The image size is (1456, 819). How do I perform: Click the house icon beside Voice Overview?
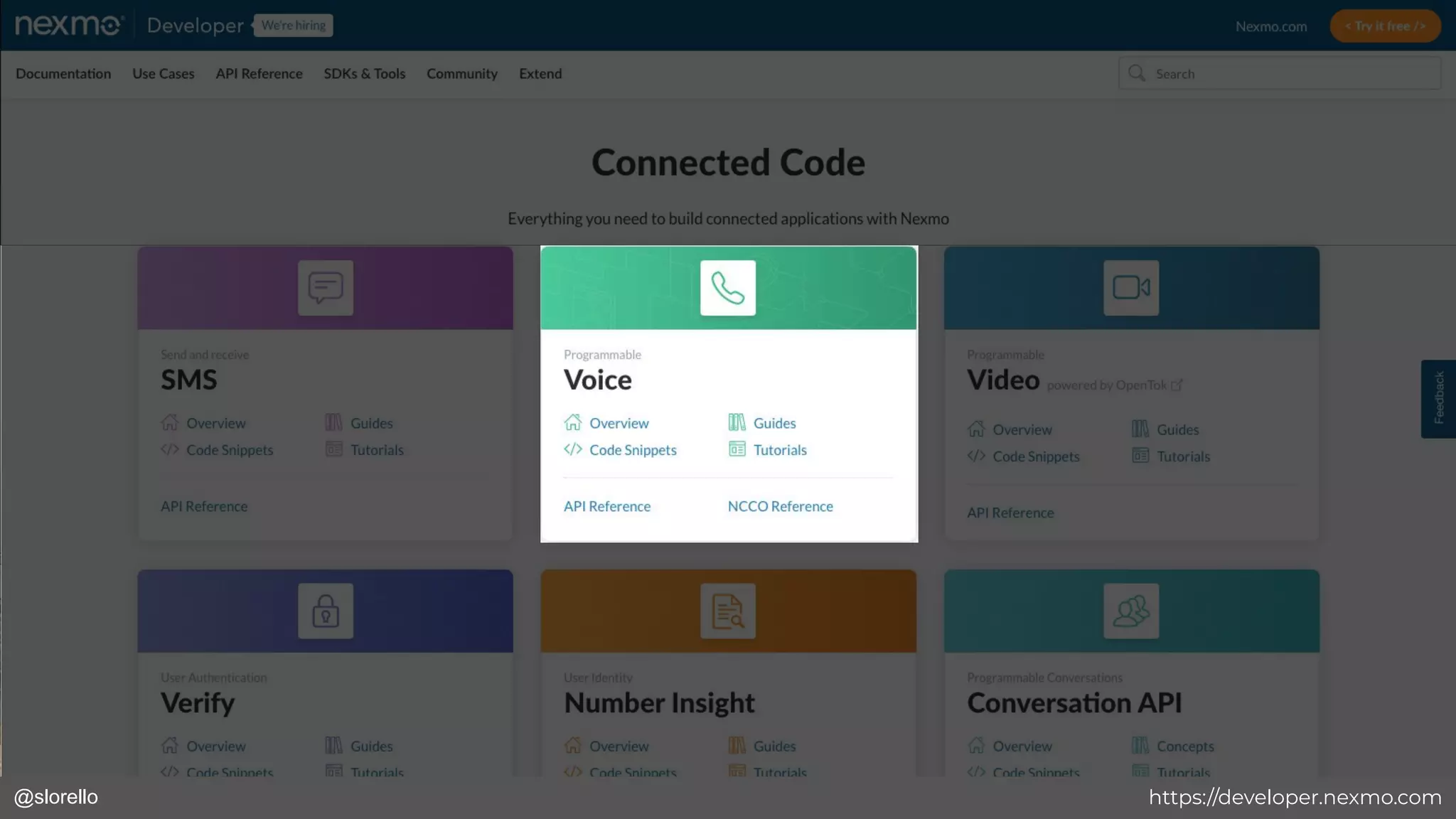(x=572, y=422)
